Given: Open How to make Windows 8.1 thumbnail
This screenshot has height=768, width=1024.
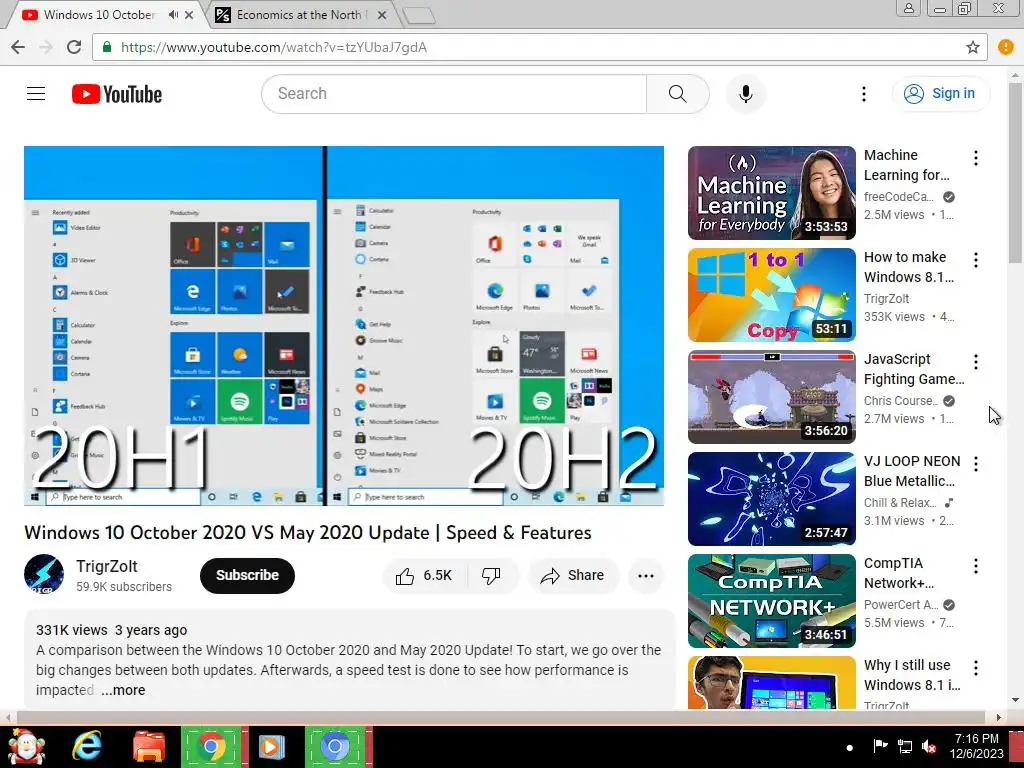Looking at the screenshot, I should coord(771,295).
